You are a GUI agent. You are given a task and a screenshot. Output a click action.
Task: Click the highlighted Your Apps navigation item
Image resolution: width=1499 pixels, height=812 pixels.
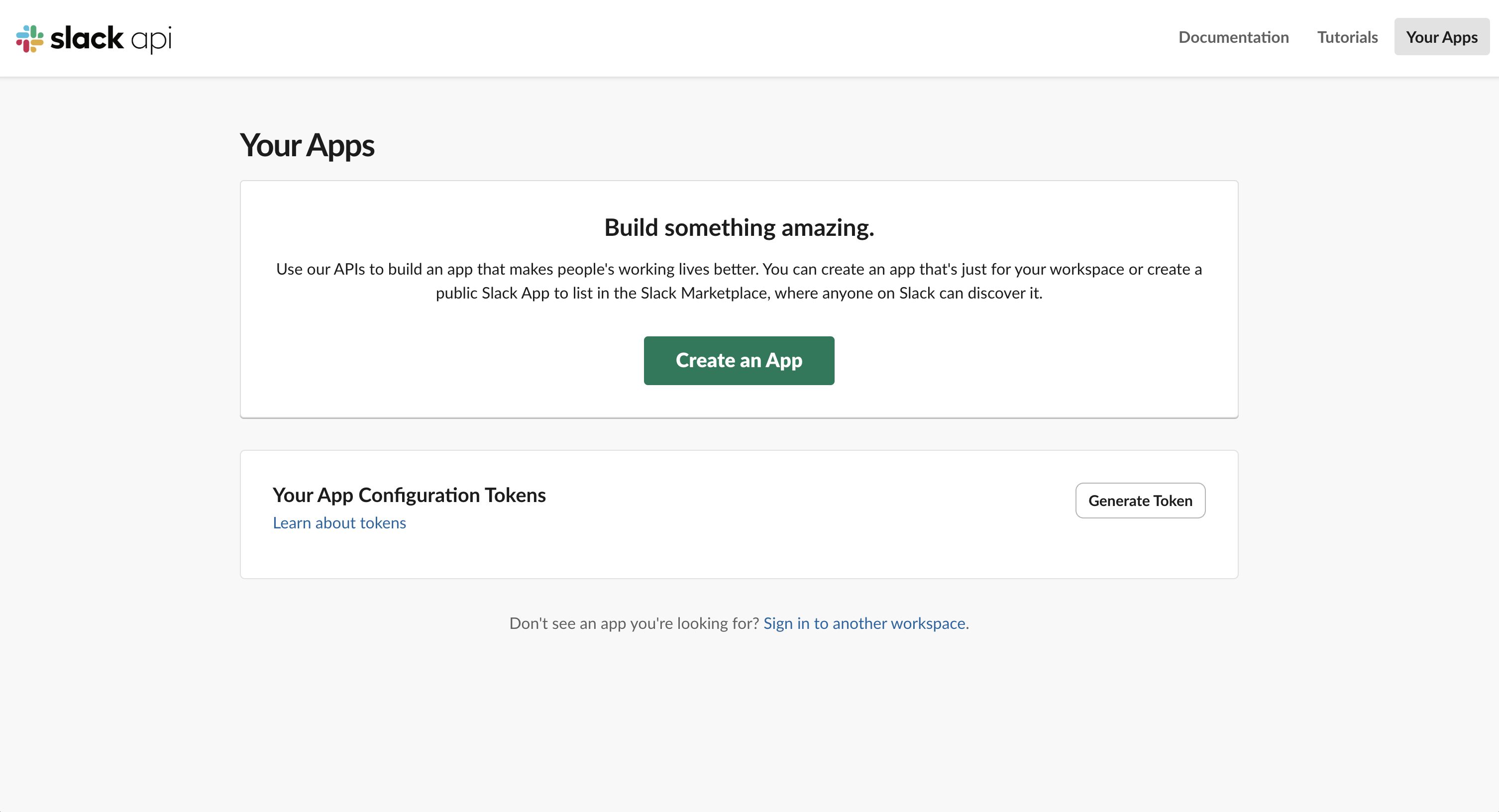coord(1441,37)
